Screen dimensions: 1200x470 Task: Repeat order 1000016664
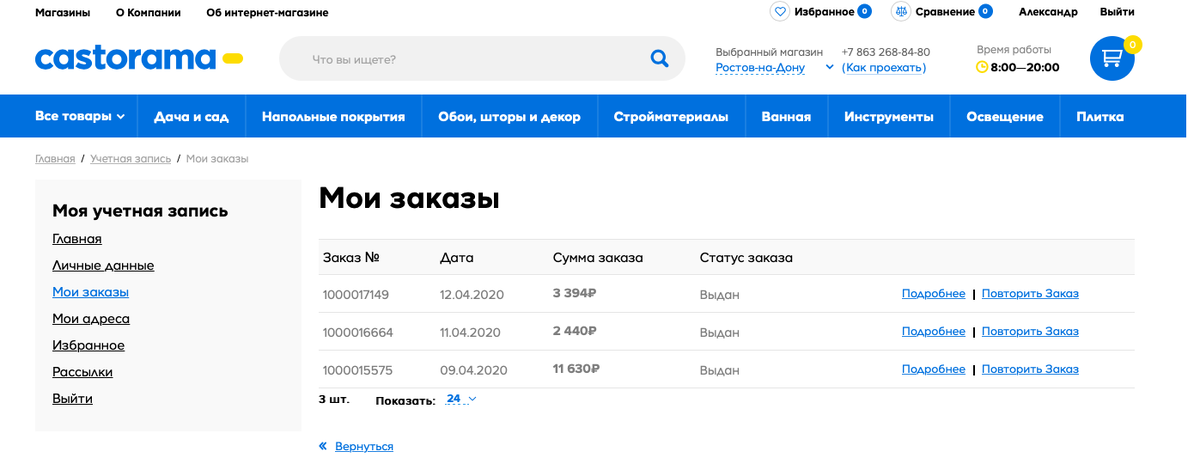click(1030, 332)
